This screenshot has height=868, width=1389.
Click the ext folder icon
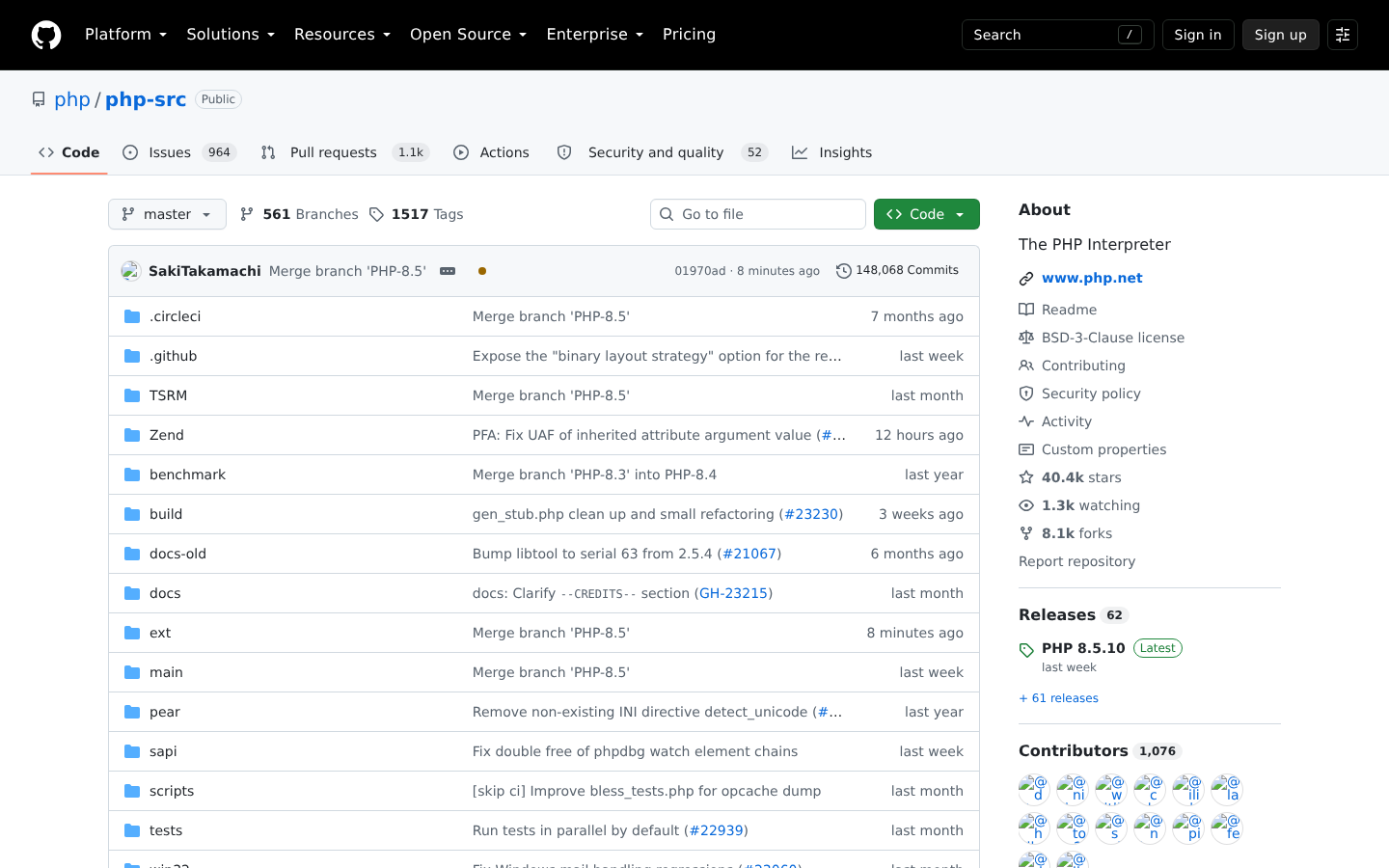tap(132, 633)
